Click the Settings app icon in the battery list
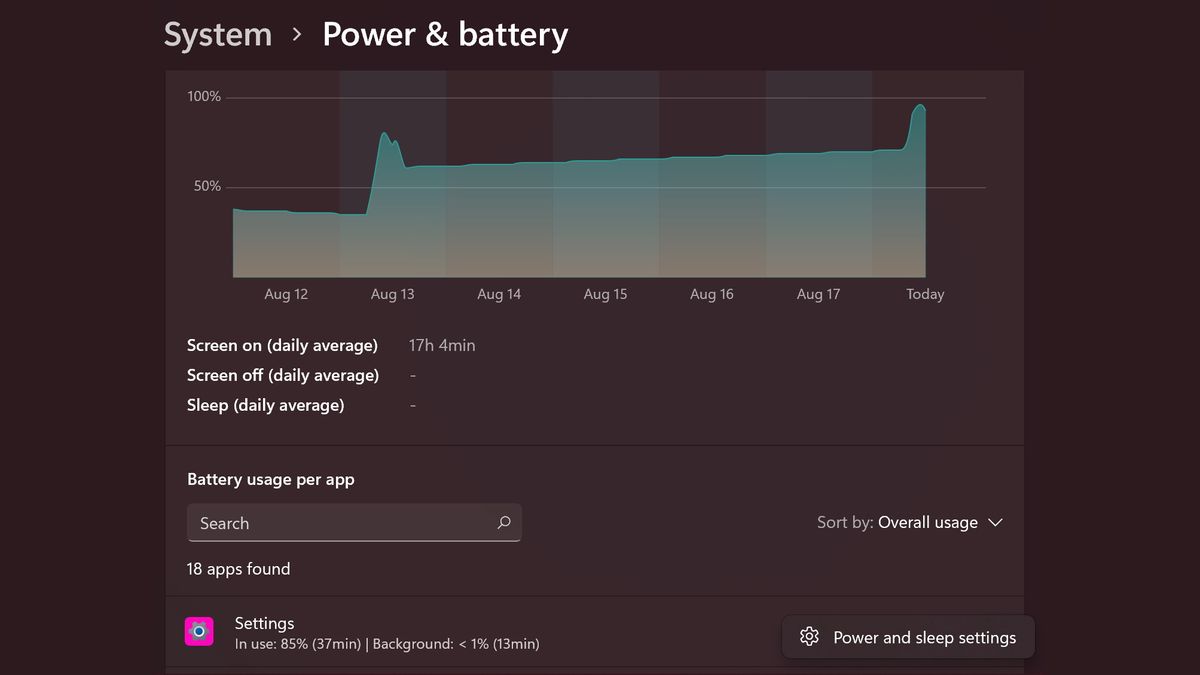Image resolution: width=1200 pixels, height=675 pixels. pyautogui.click(x=199, y=631)
